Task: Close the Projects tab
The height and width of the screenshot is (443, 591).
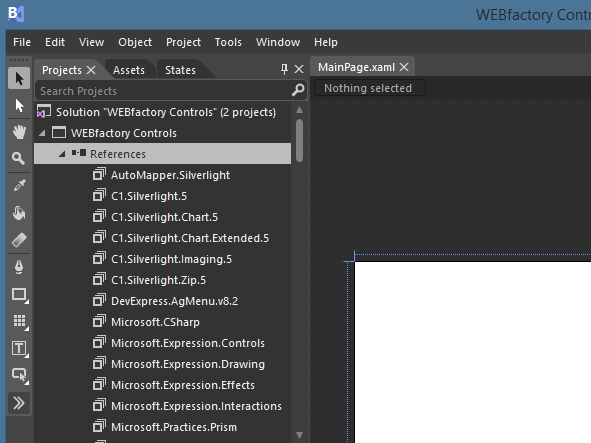Action: point(91,70)
